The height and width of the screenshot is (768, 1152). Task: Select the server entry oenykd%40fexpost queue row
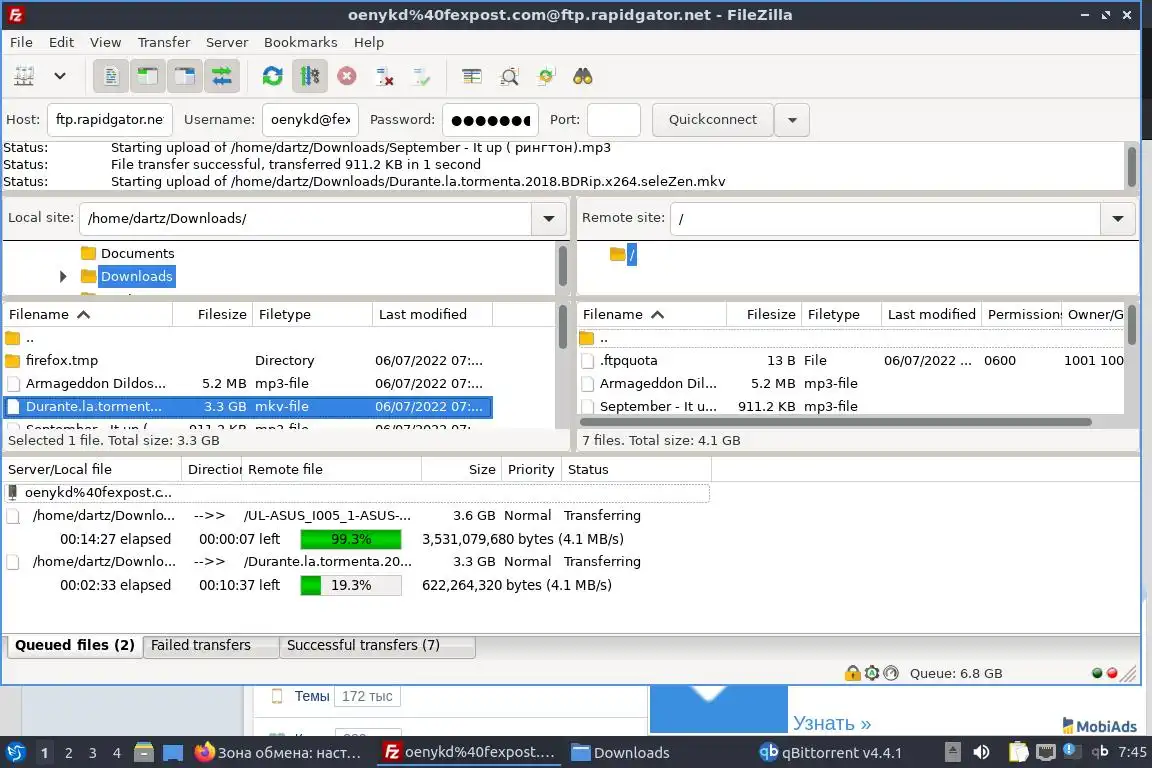(356, 492)
